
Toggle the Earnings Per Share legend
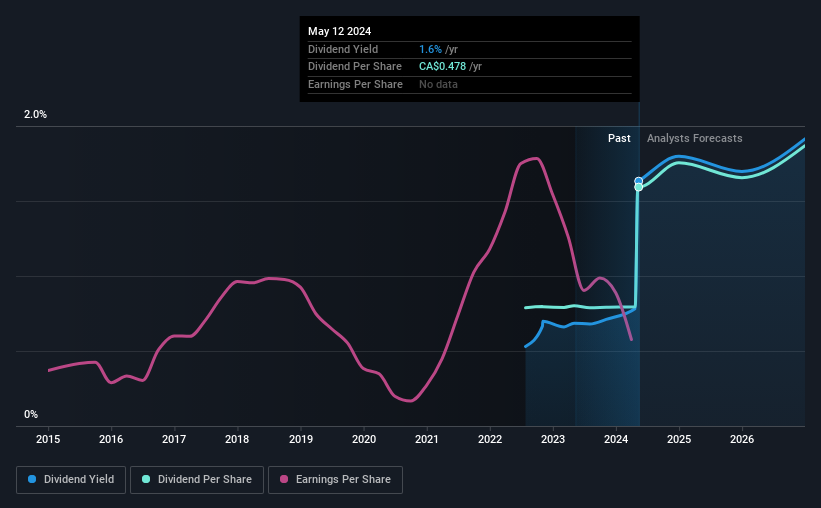coord(335,480)
